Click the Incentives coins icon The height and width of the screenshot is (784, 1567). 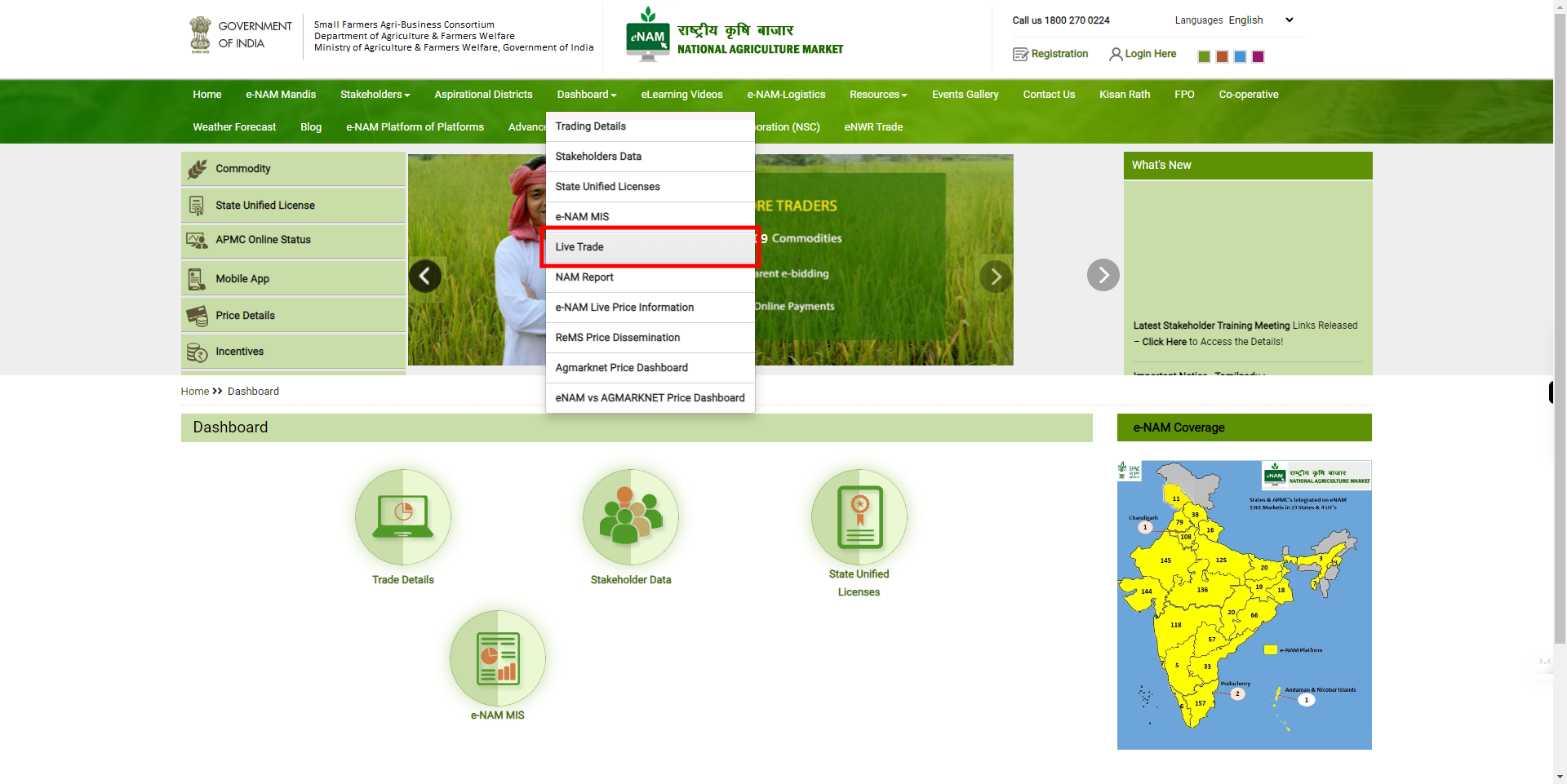(197, 352)
